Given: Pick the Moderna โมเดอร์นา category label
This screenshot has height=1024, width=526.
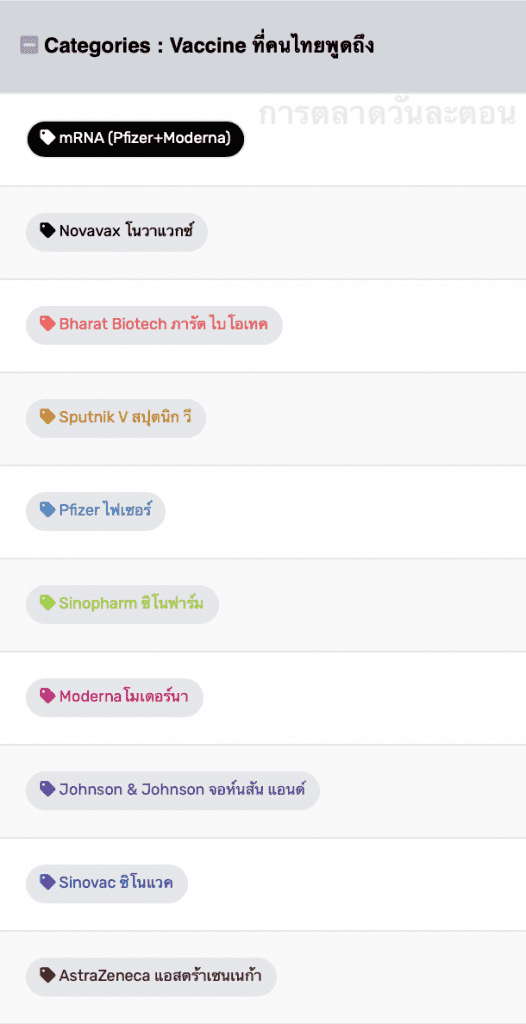Looking at the screenshot, I should tap(114, 697).
